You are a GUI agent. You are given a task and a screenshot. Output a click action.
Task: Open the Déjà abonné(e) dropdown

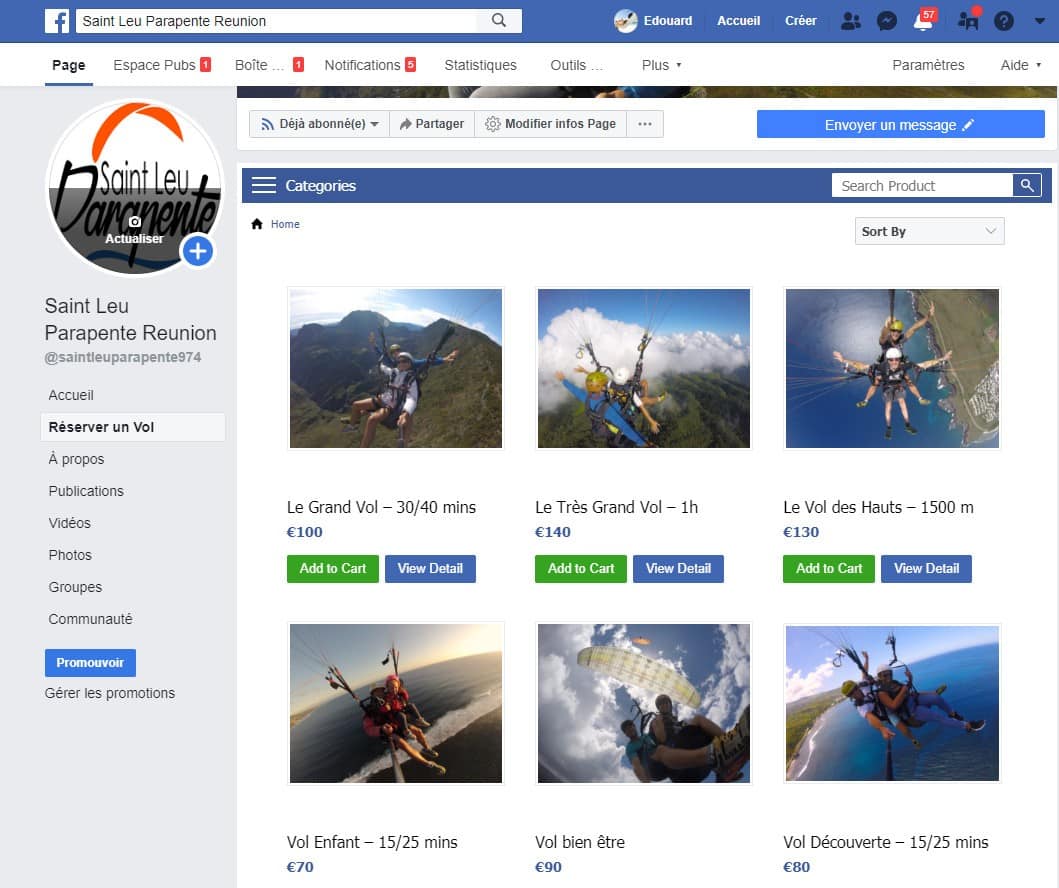tap(319, 124)
